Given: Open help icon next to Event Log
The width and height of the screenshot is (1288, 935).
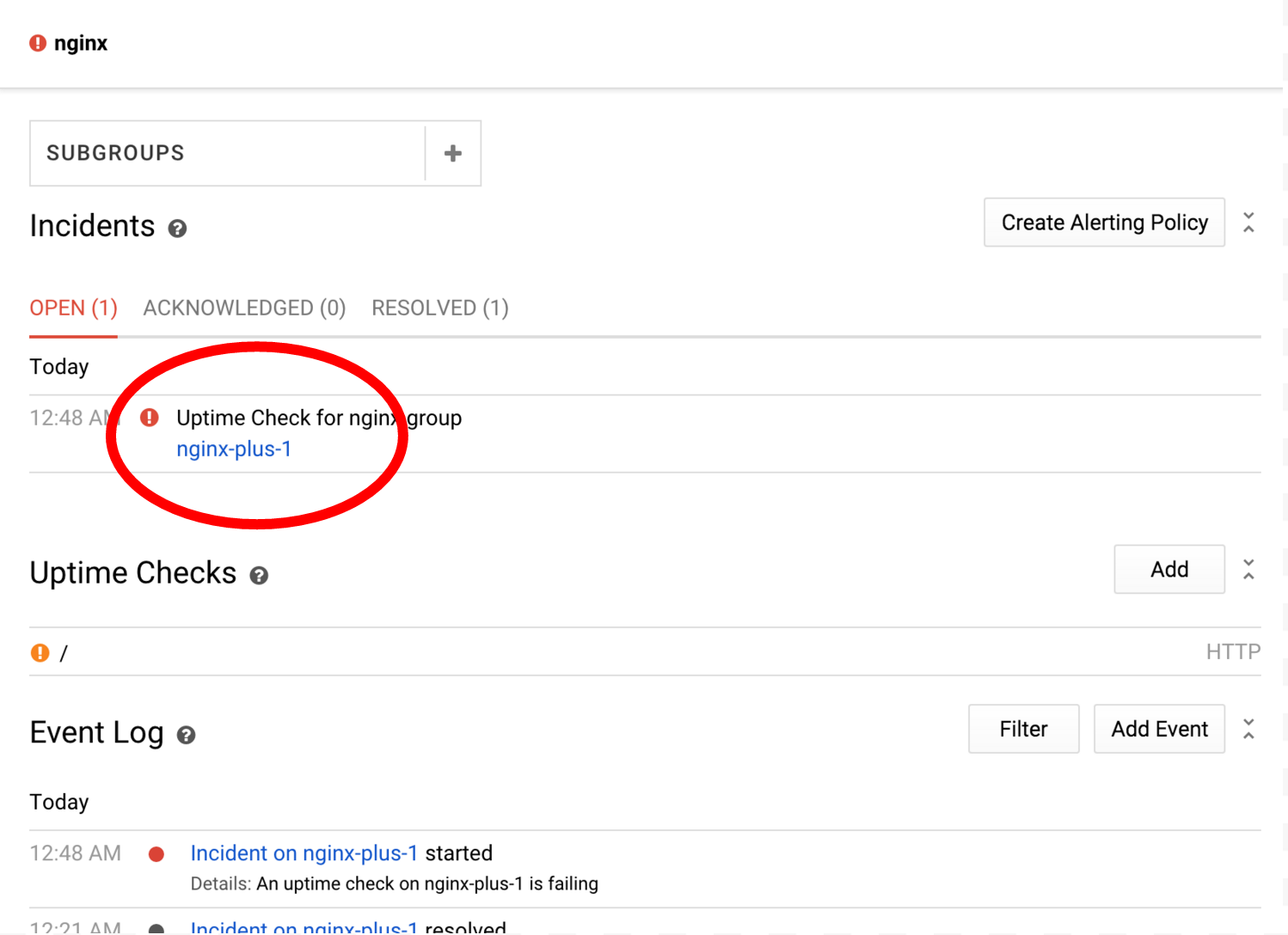Looking at the screenshot, I should (186, 736).
